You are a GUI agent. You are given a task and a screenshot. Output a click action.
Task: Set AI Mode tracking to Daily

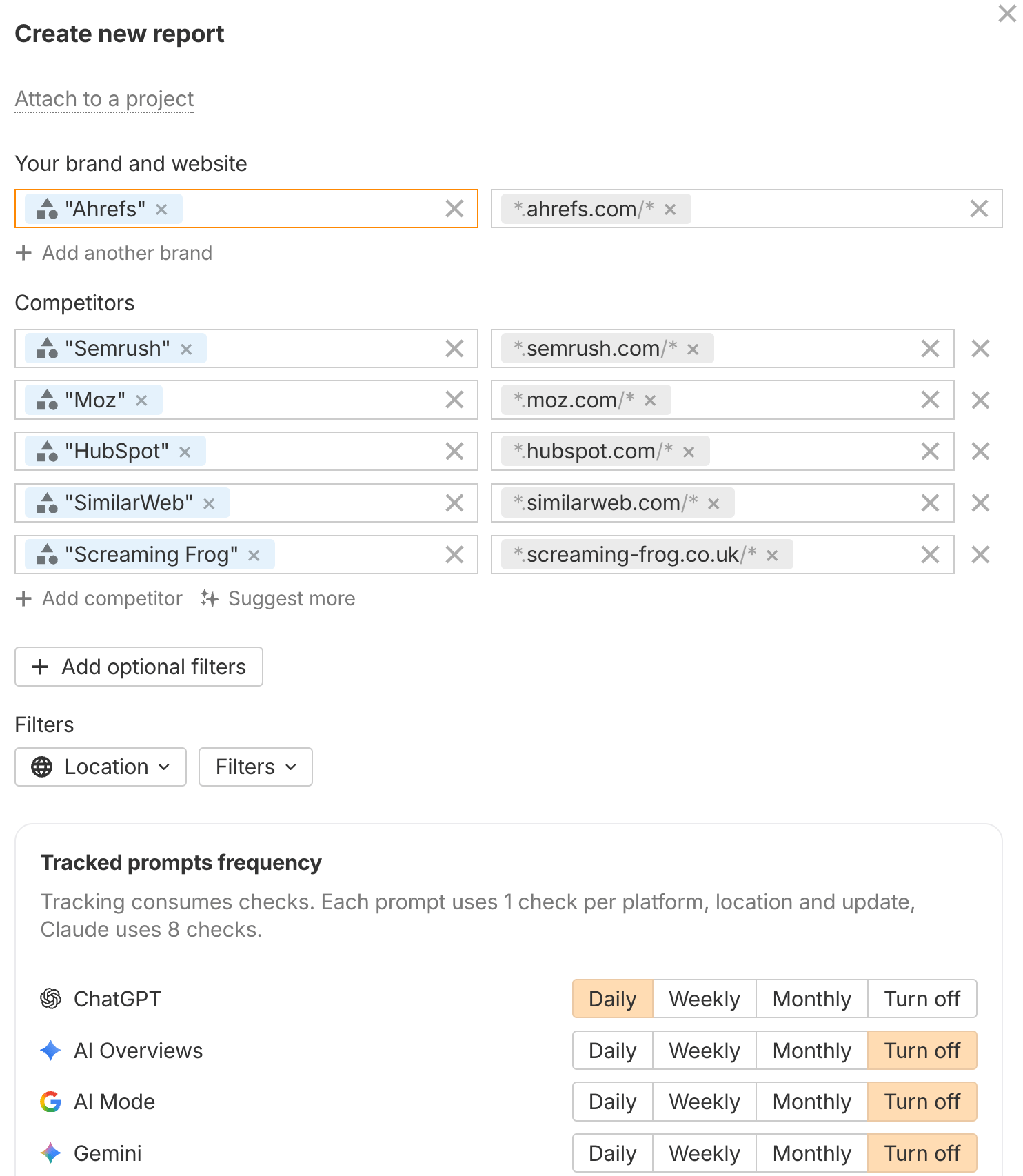click(613, 1102)
